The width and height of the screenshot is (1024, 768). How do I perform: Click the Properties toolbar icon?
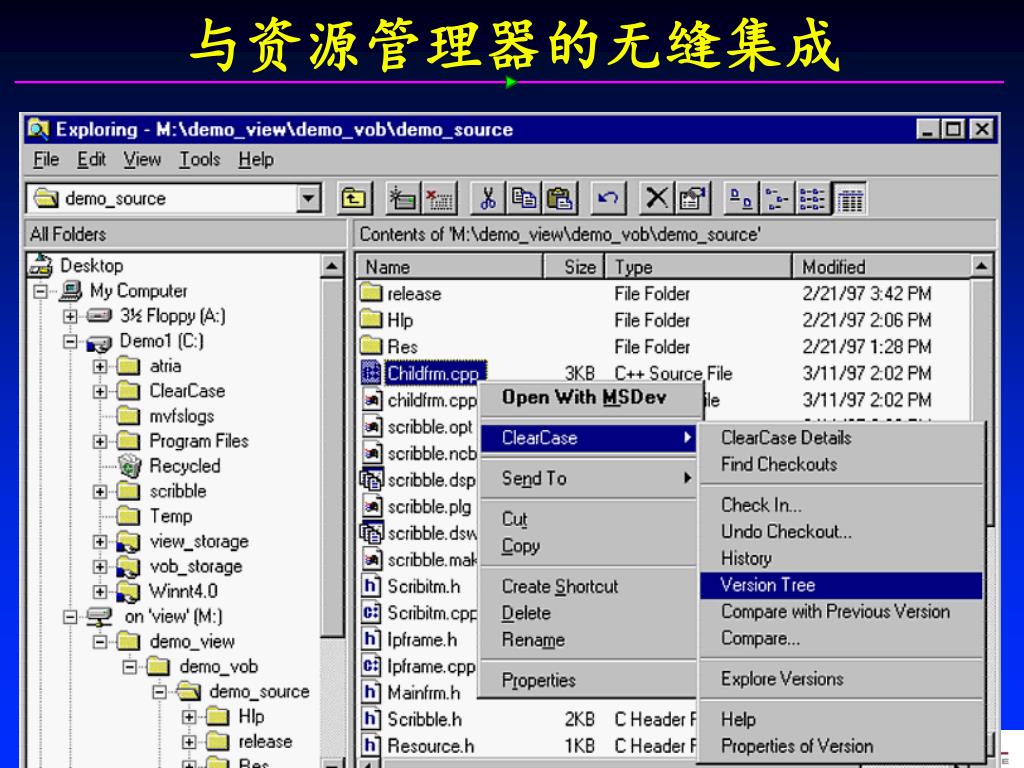(x=692, y=198)
